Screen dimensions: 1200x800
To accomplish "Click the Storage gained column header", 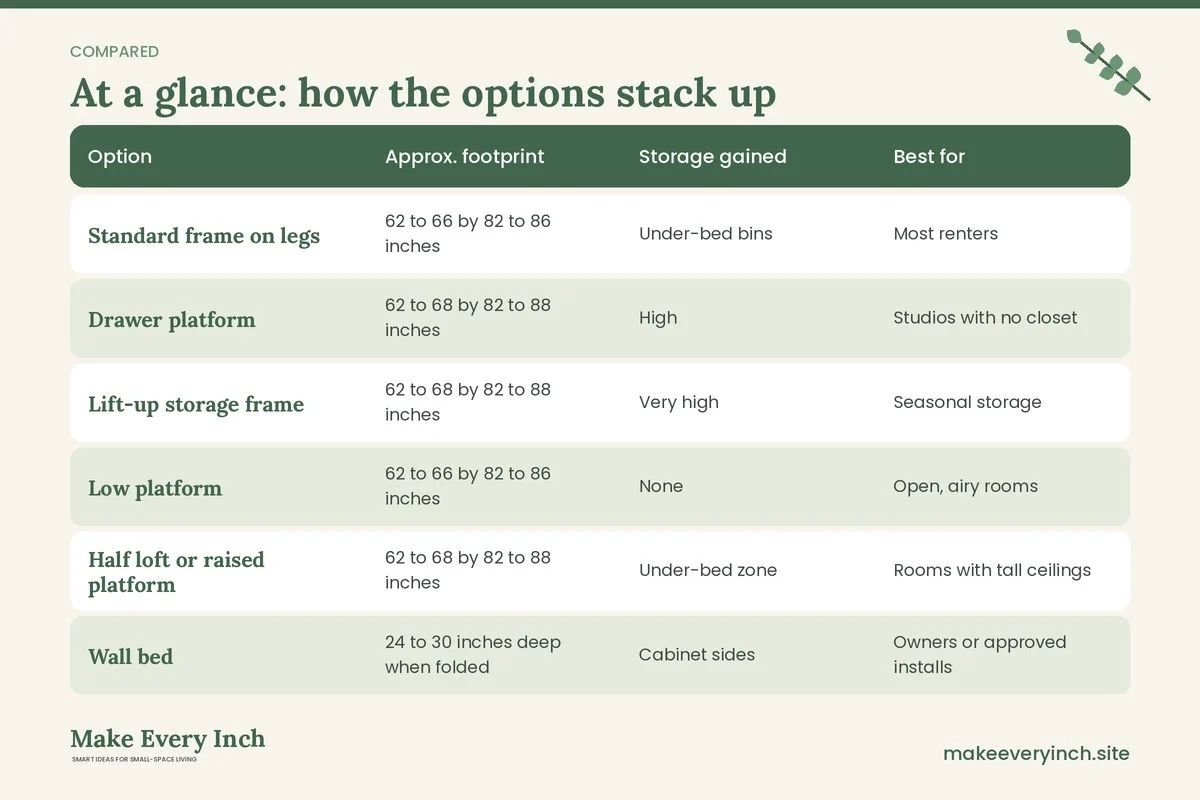I will tap(713, 156).
